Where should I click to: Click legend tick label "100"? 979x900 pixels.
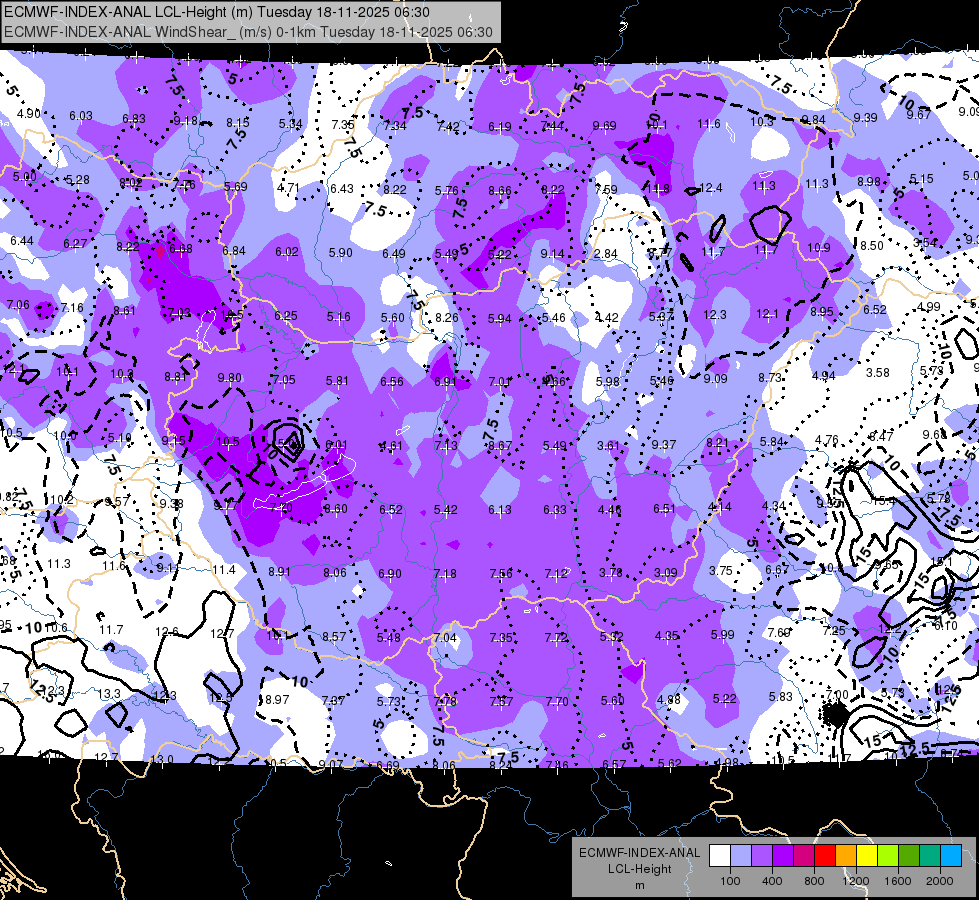click(730, 881)
